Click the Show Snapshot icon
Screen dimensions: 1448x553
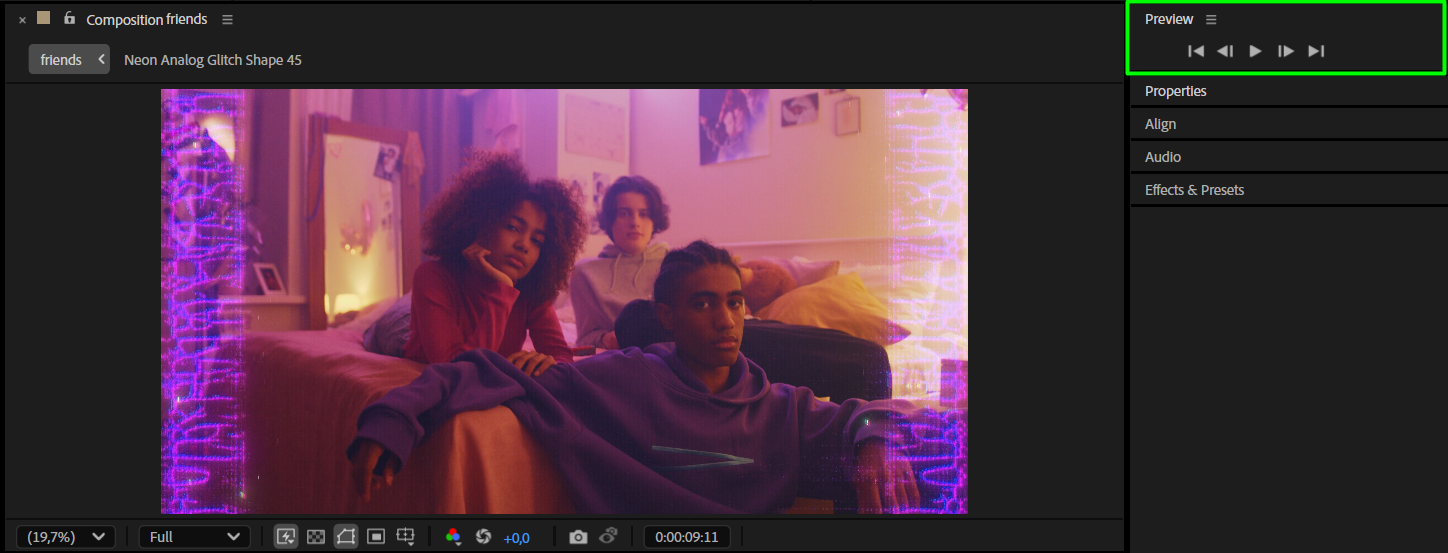608,537
